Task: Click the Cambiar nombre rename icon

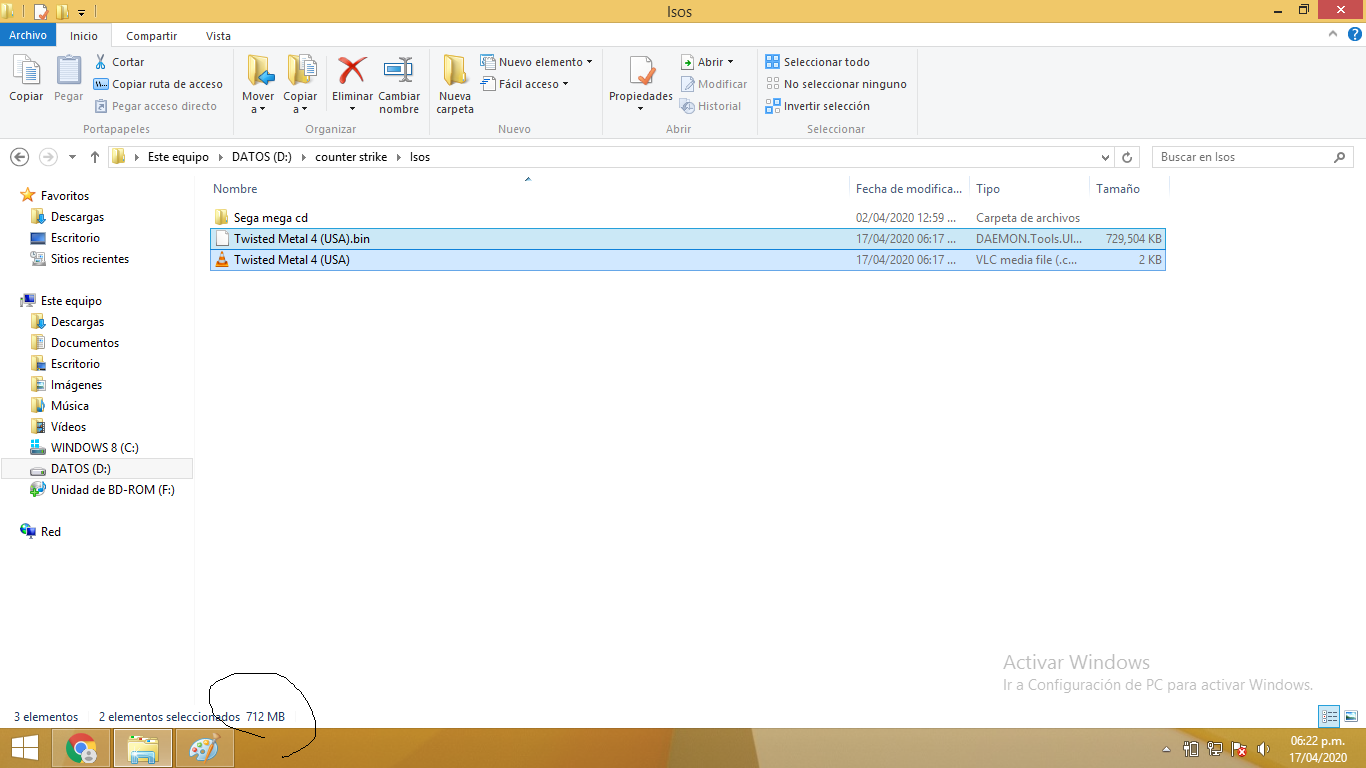Action: pos(399,71)
